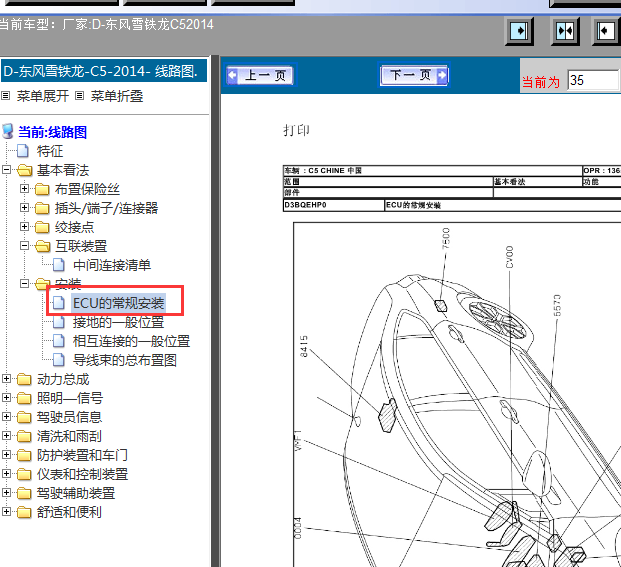Go to previous page with 上一页
The height and width of the screenshot is (567, 621).
[x=261, y=75]
